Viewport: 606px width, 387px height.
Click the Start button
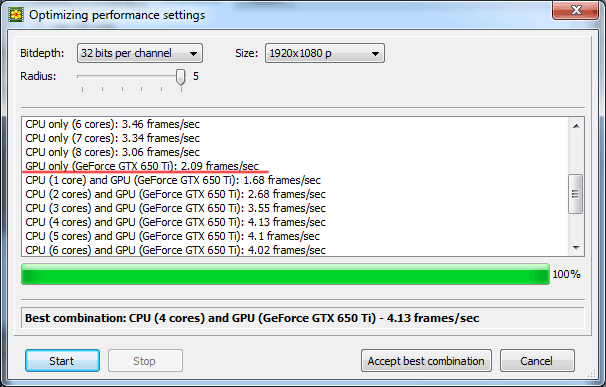coord(62,361)
